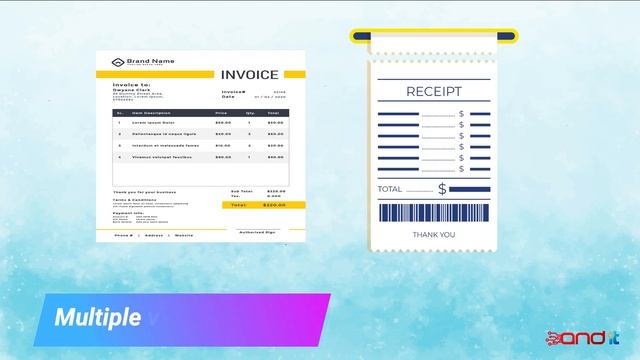
Task: Click the yellow Total bar on the invoice
Action: 264,205
